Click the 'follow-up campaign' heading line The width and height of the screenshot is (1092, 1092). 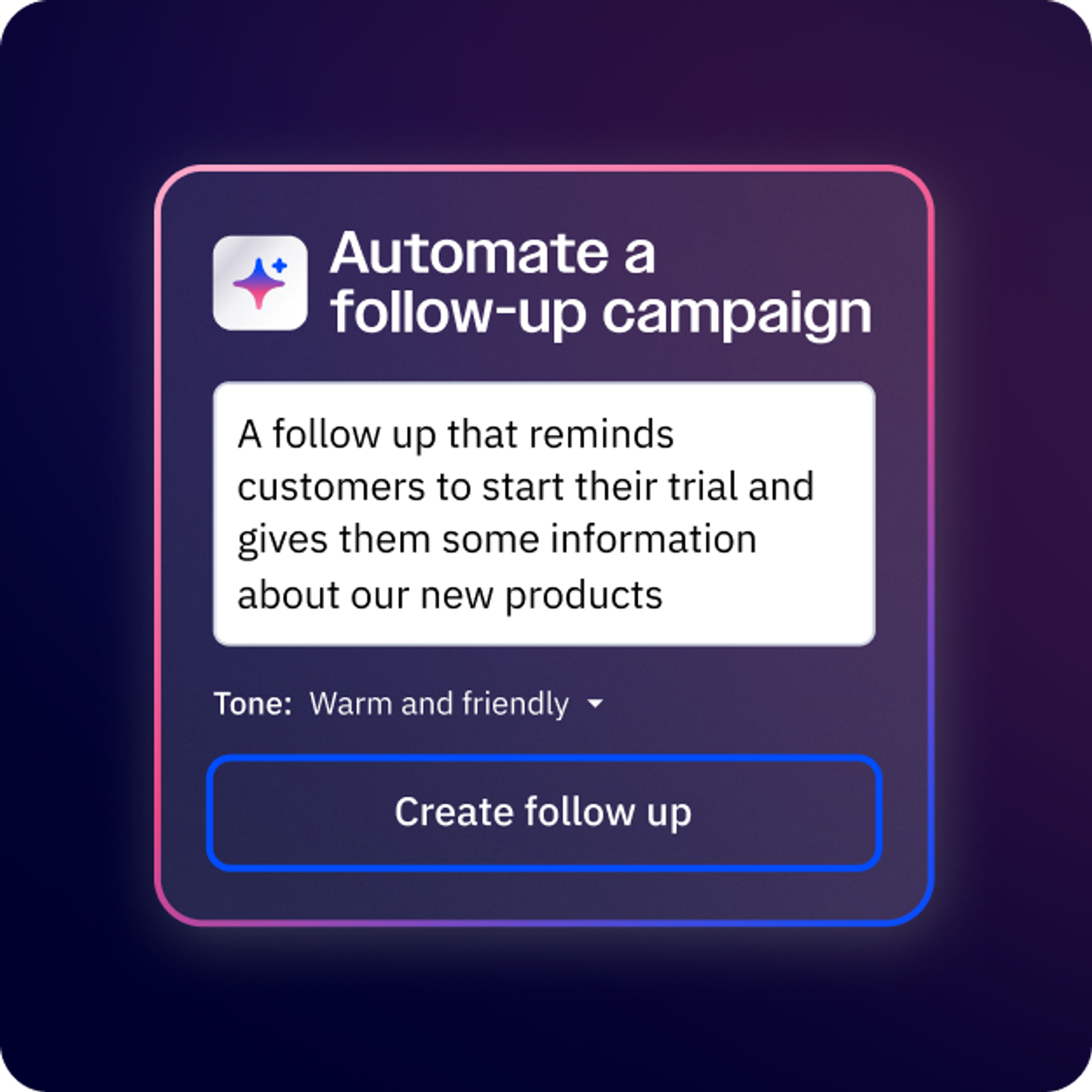601,313
